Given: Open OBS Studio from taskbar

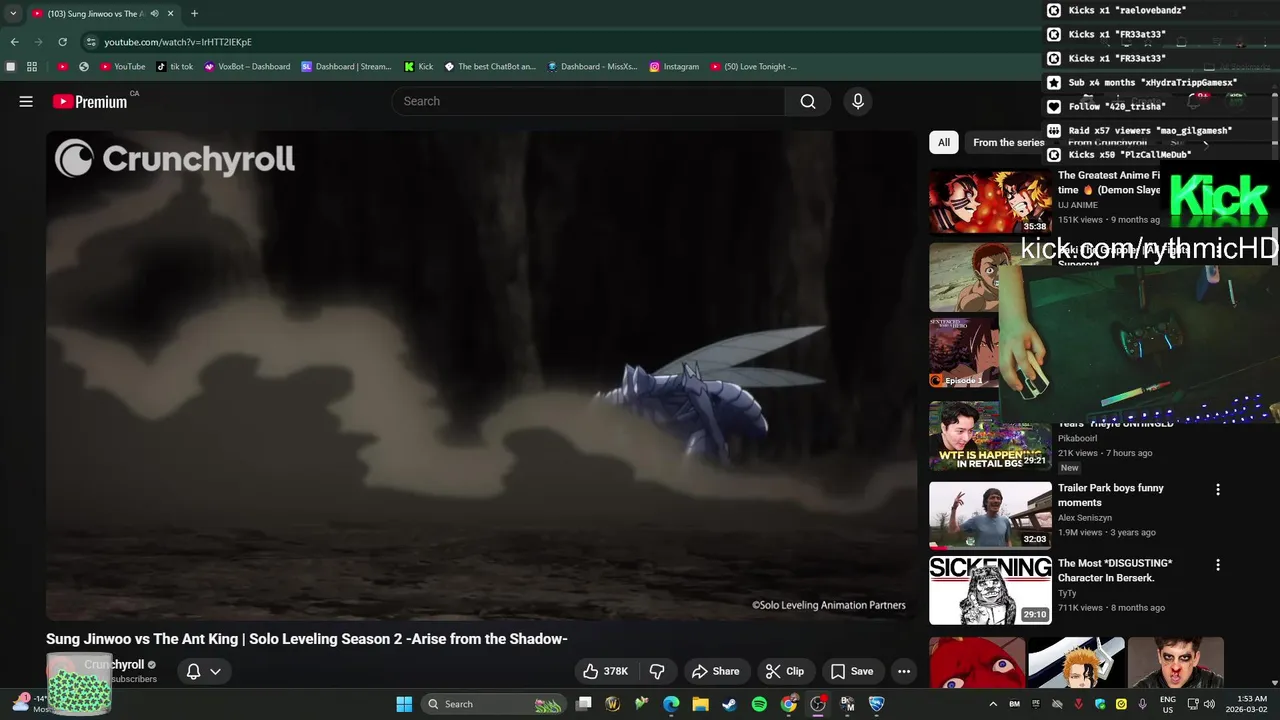Looking at the screenshot, I should click(818, 704).
